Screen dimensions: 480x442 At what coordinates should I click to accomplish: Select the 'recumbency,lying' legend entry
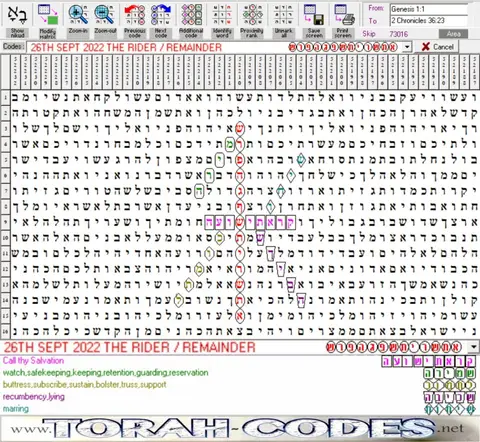coord(34,397)
